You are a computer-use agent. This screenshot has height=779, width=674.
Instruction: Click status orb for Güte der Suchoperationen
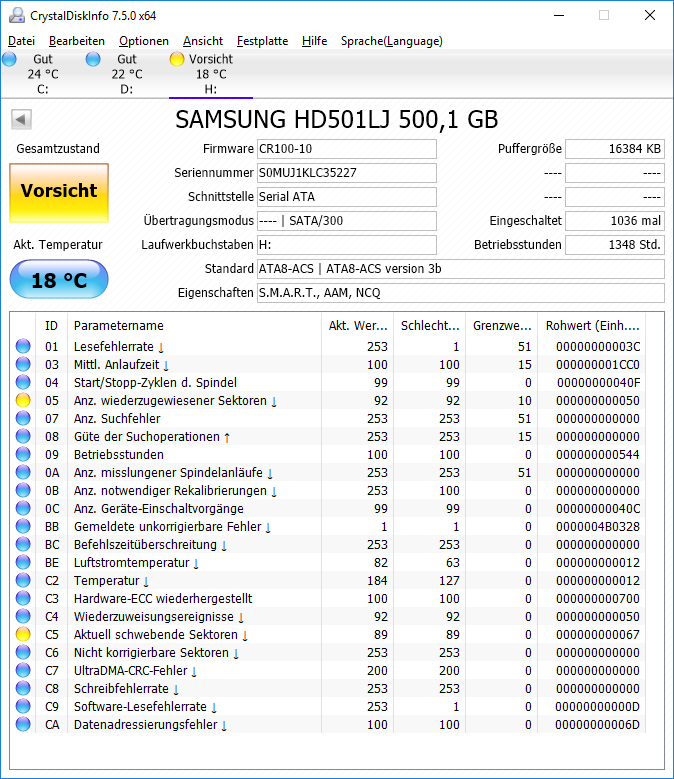pyautogui.click(x=23, y=436)
